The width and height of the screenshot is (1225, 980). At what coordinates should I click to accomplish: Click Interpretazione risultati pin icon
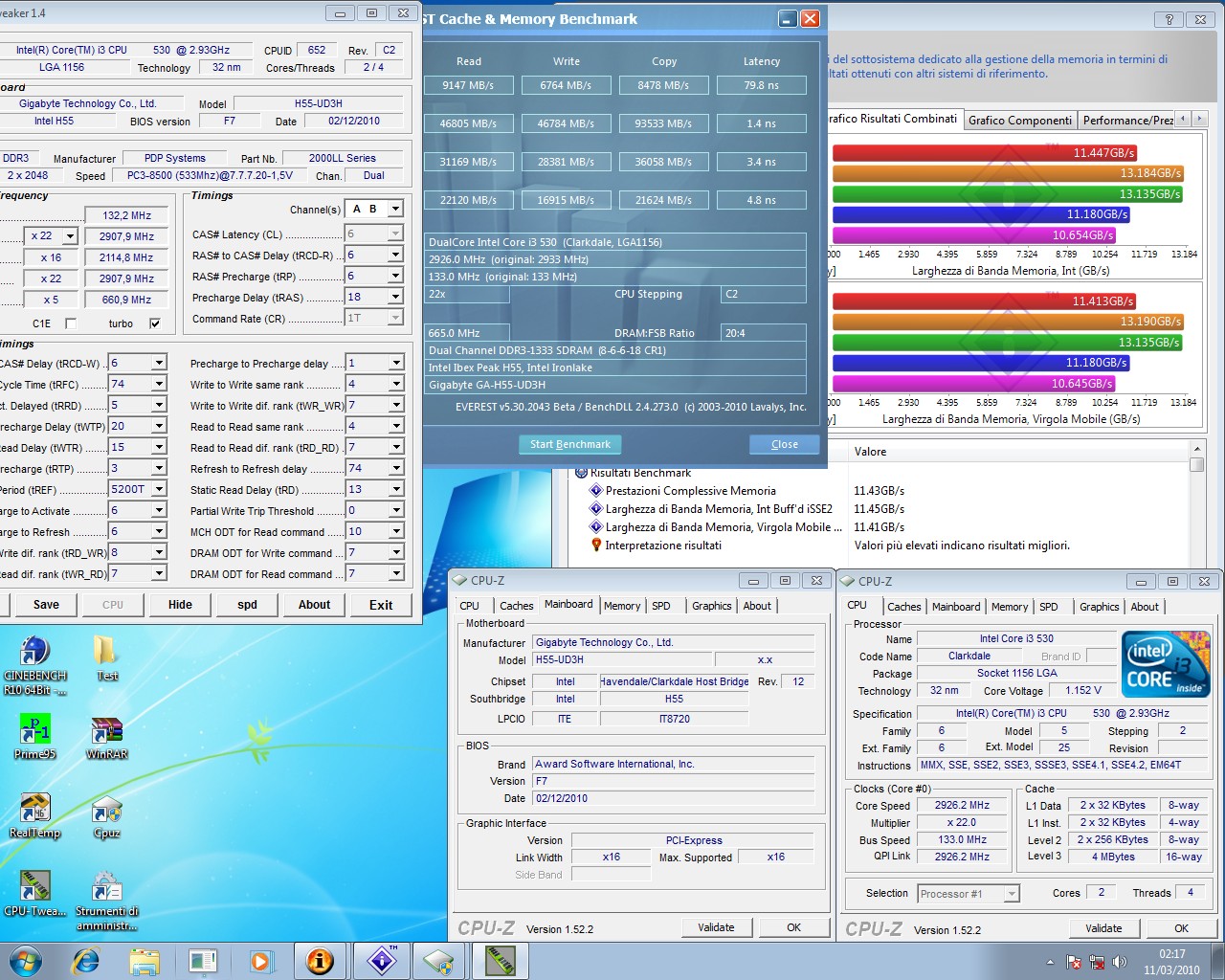595,546
